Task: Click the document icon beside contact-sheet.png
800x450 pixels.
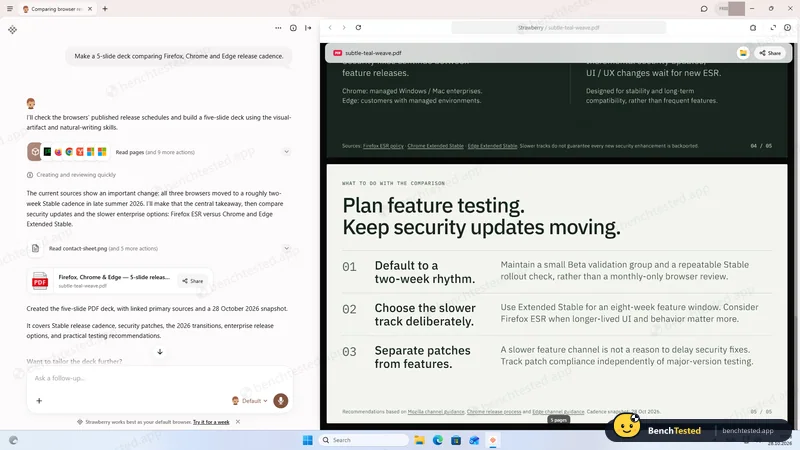Action: 35,248
